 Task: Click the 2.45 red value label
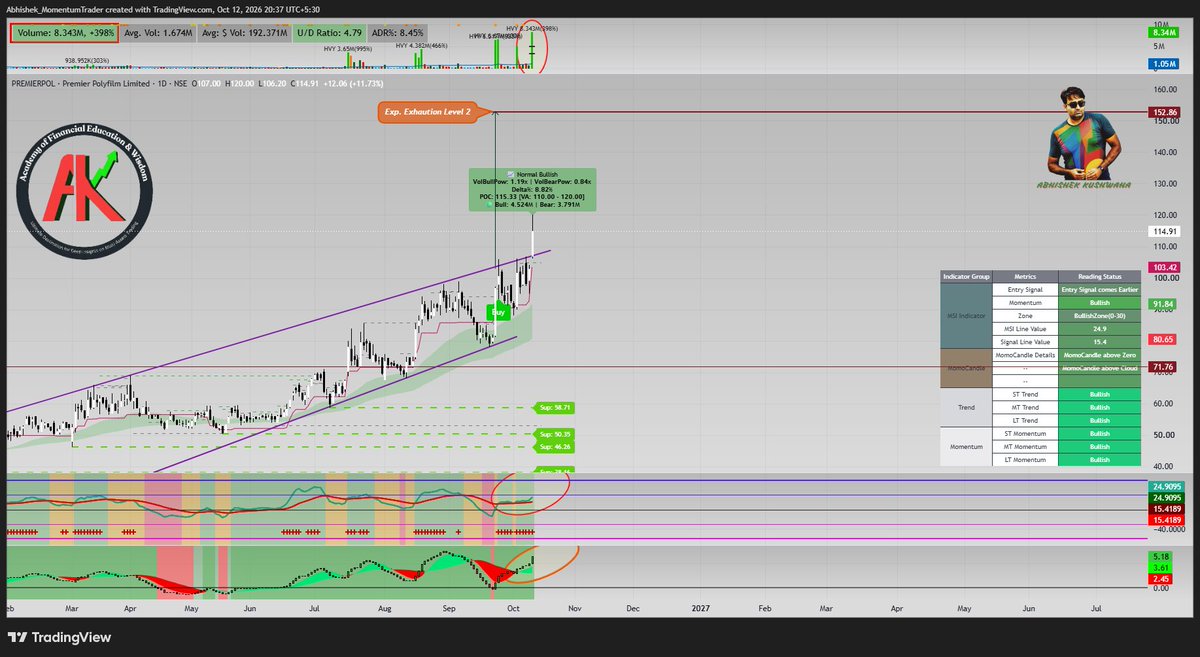point(1160,578)
